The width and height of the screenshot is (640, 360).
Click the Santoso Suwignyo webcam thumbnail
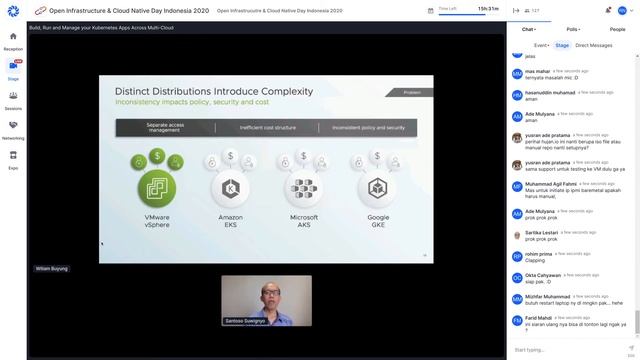coord(267,300)
